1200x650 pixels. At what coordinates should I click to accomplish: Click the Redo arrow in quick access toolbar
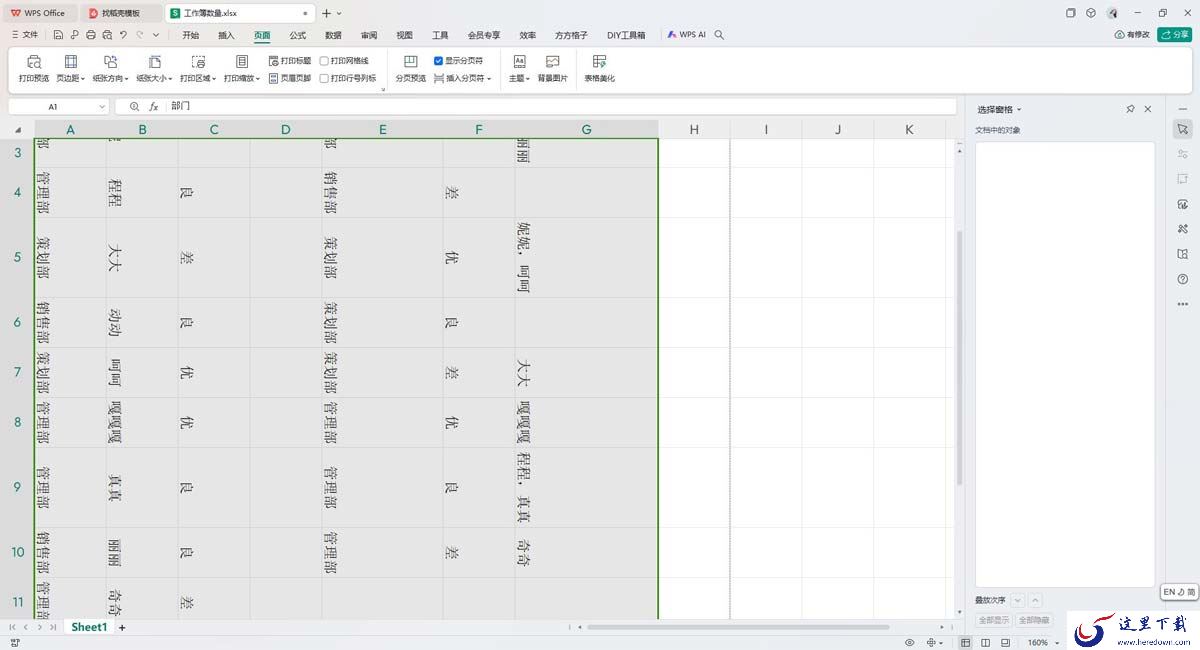(x=139, y=34)
